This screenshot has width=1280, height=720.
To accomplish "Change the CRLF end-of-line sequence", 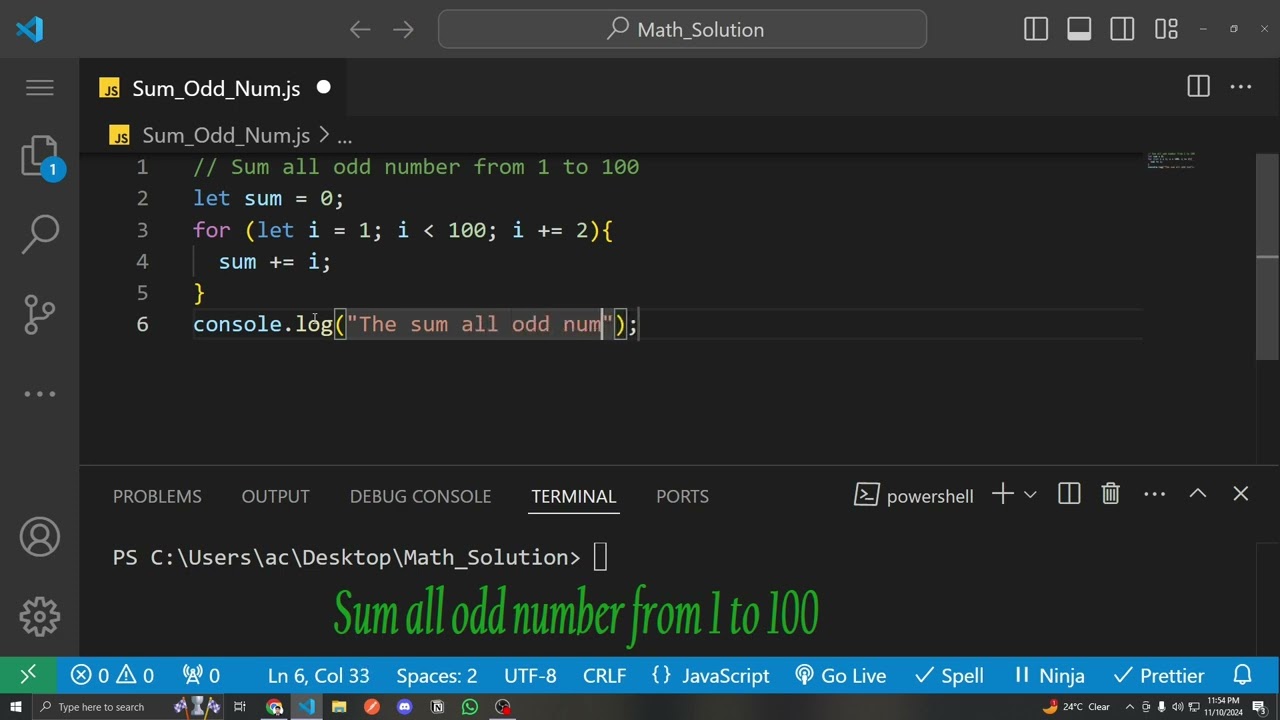I will pyautogui.click(x=604, y=676).
